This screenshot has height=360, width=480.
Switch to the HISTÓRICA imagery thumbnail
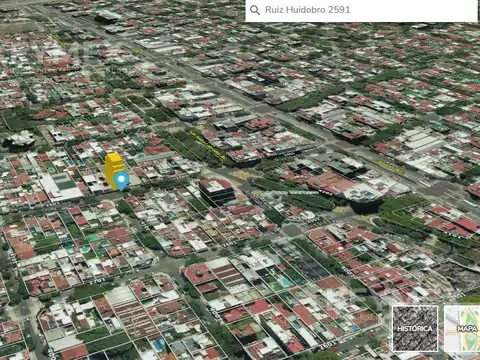pyautogui.click(x=415, y=329)
